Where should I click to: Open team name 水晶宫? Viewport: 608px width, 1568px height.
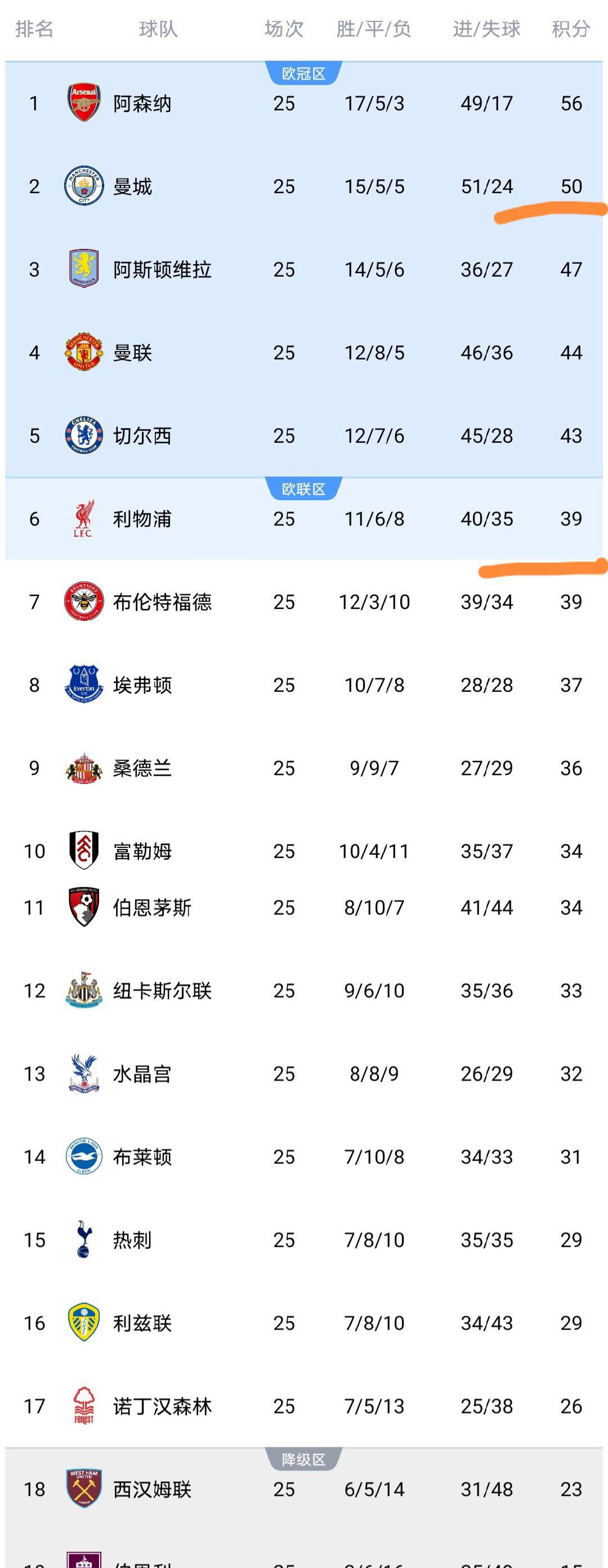click(142, 1074)
